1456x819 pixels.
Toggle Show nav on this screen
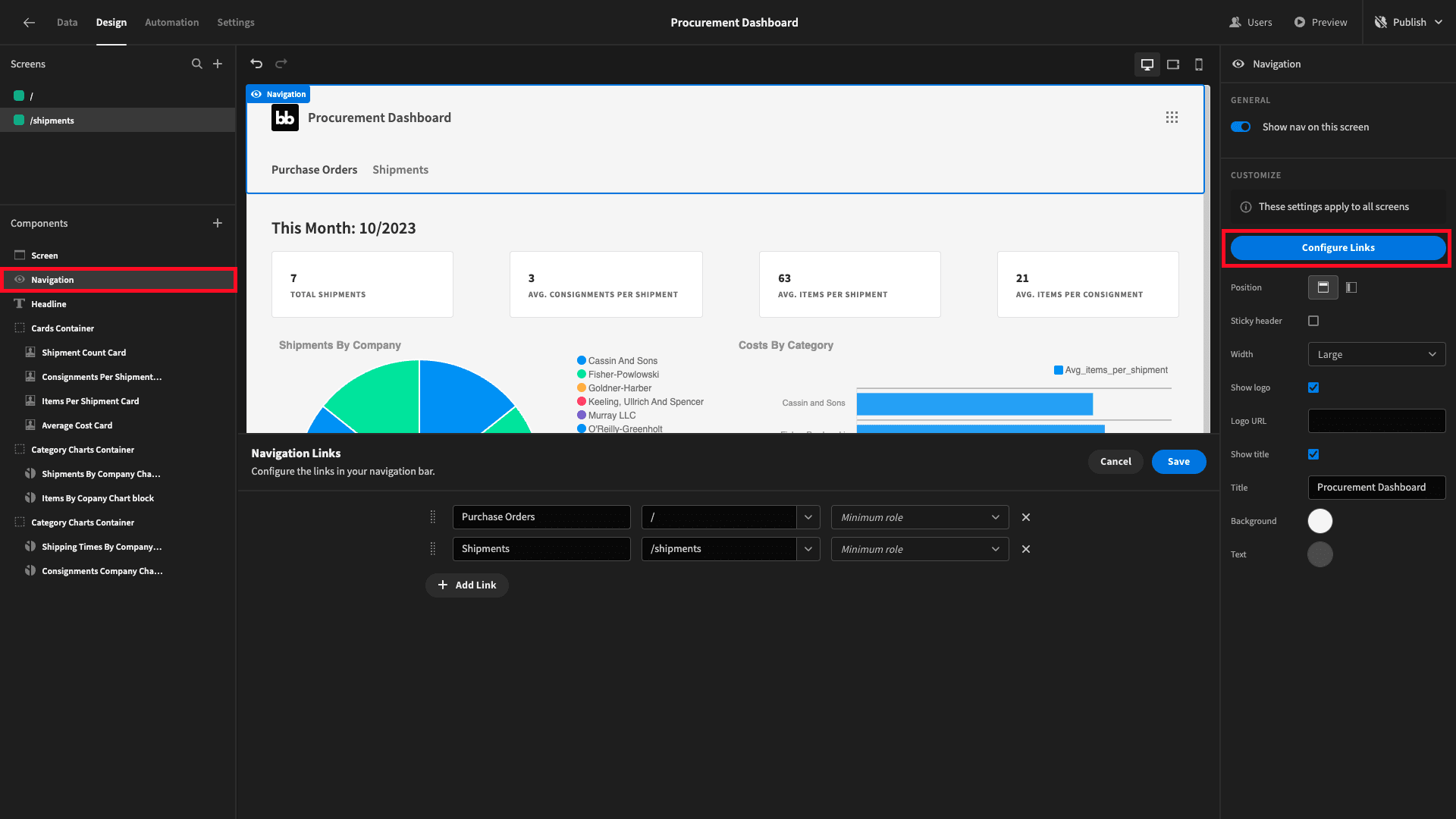click(1241, 127)
